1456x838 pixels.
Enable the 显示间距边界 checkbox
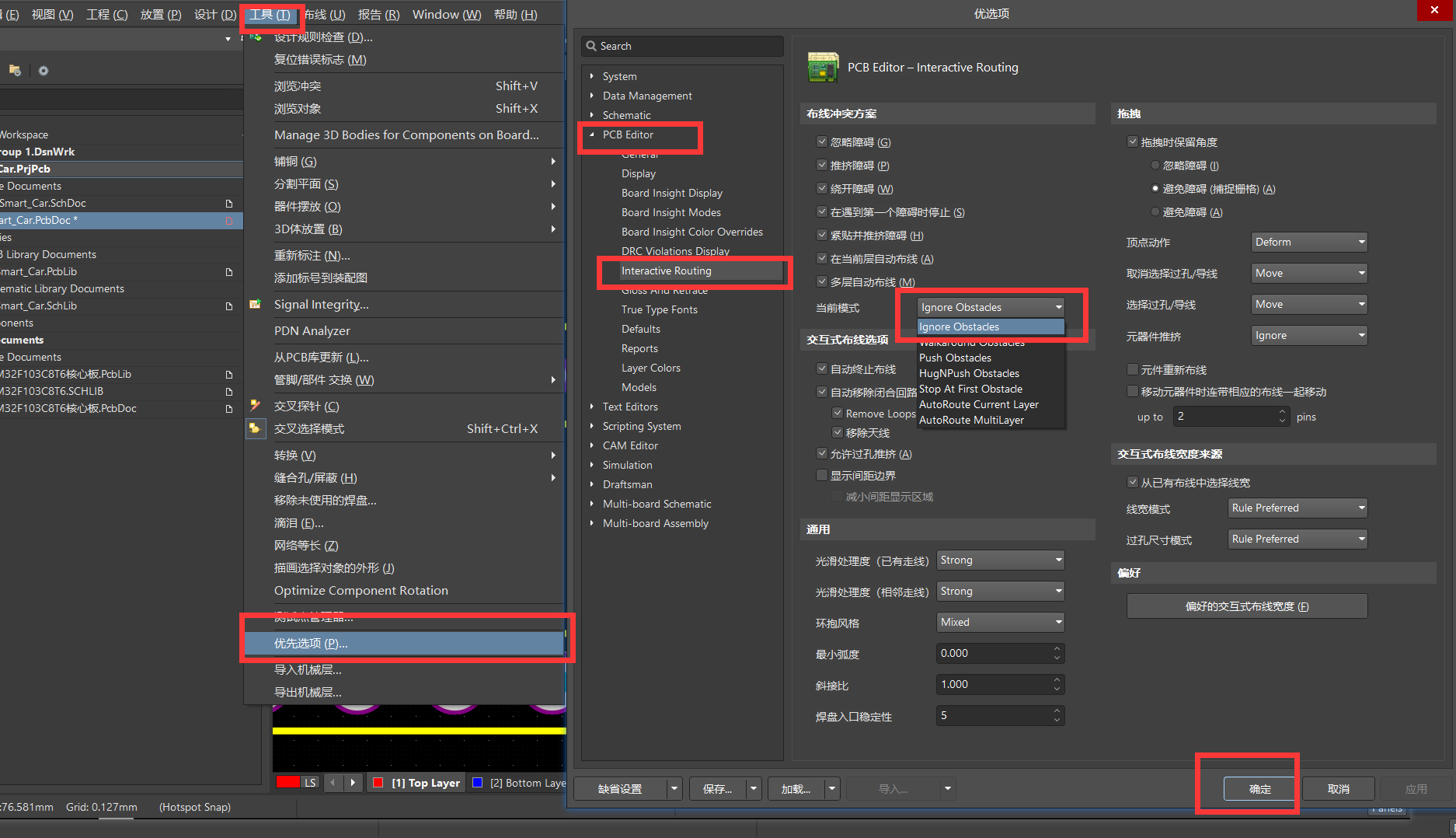(x=822, y=475)
